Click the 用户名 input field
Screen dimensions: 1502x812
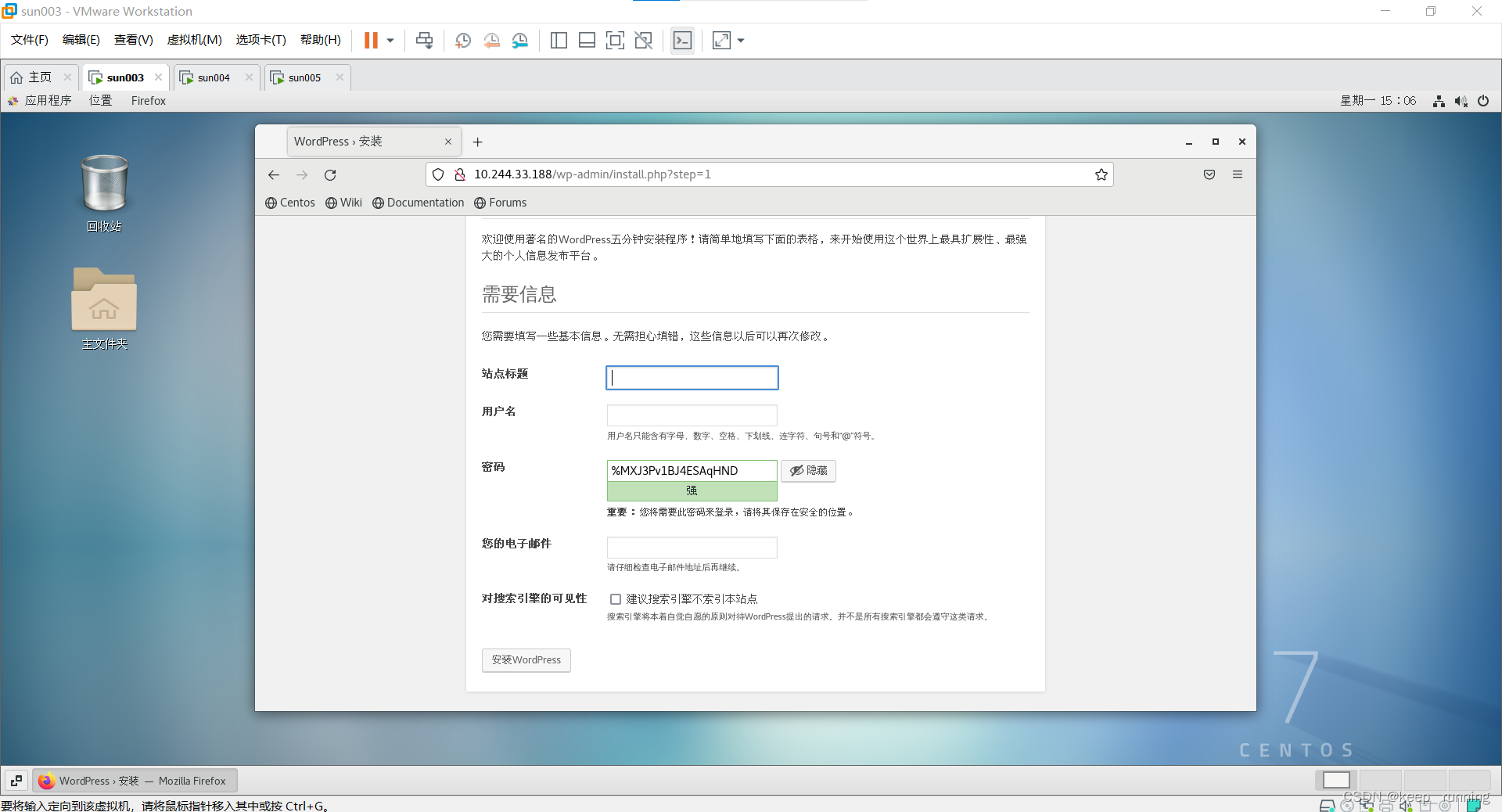coord(692,415)
